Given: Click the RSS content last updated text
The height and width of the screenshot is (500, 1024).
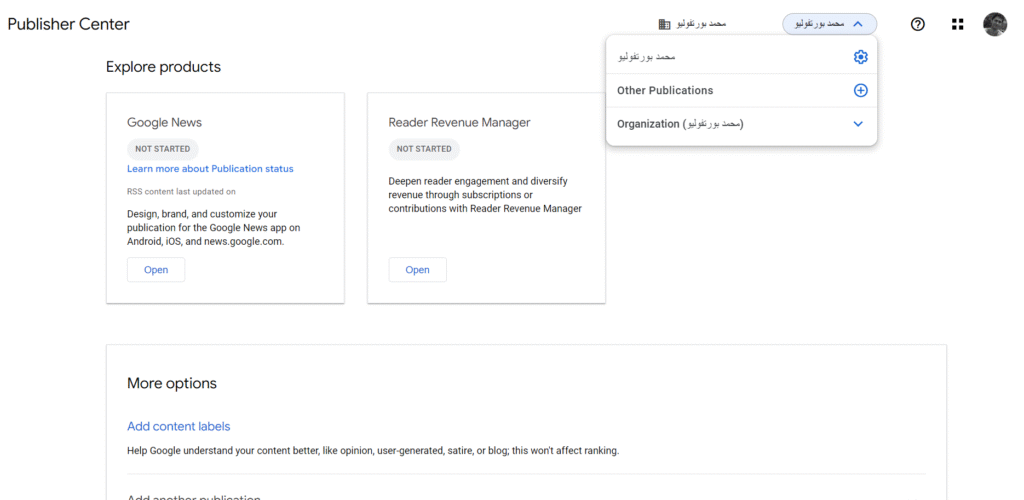Looking at the screenshot, I should point(182,191).
